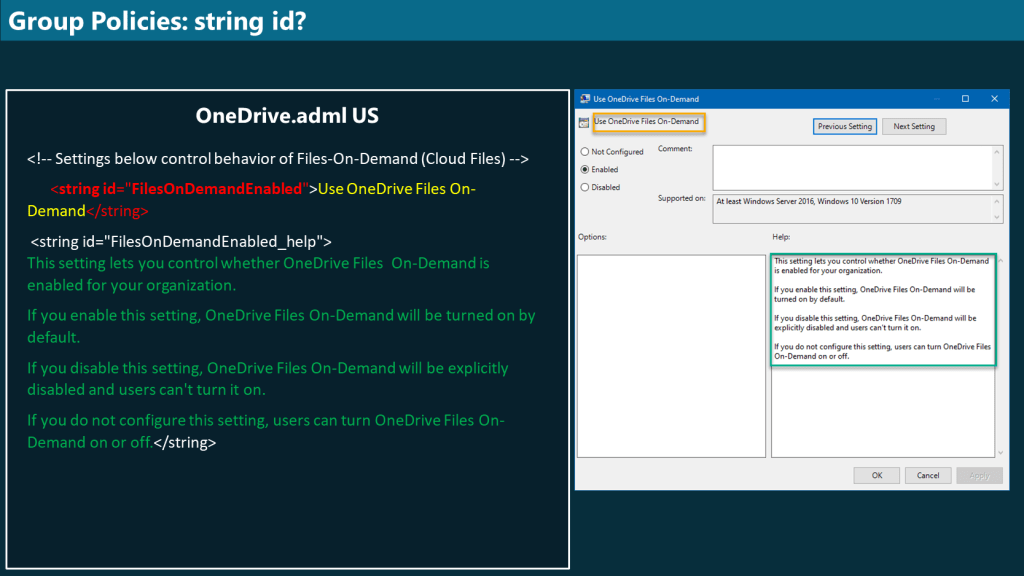Image resolution: width=1024 pixels, height=576 pixels.
Task: Confirm the policy with OK
Action: click(877, 475)
